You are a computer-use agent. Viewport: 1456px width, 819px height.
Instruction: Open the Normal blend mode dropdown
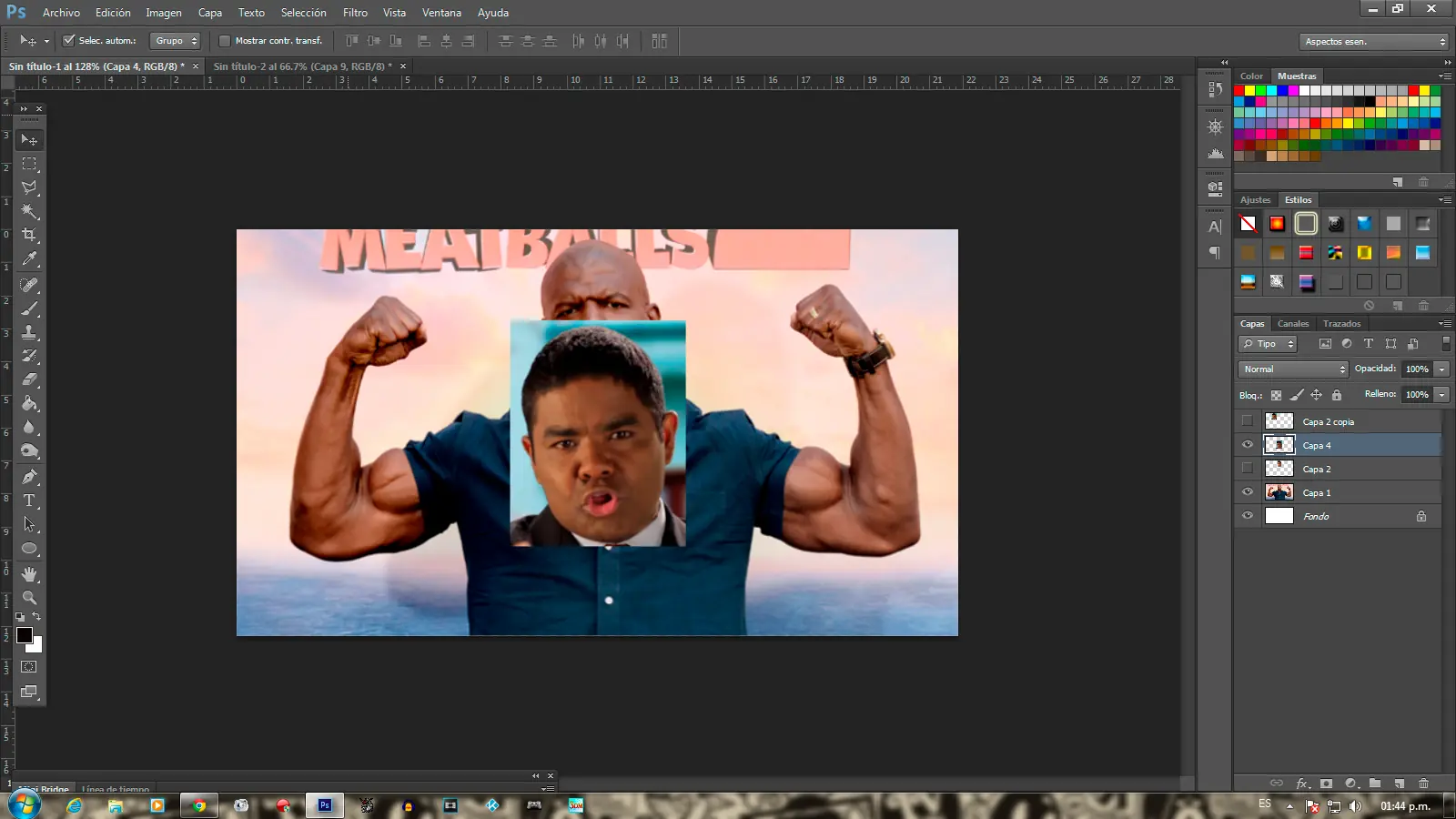tap(1293, 369)
